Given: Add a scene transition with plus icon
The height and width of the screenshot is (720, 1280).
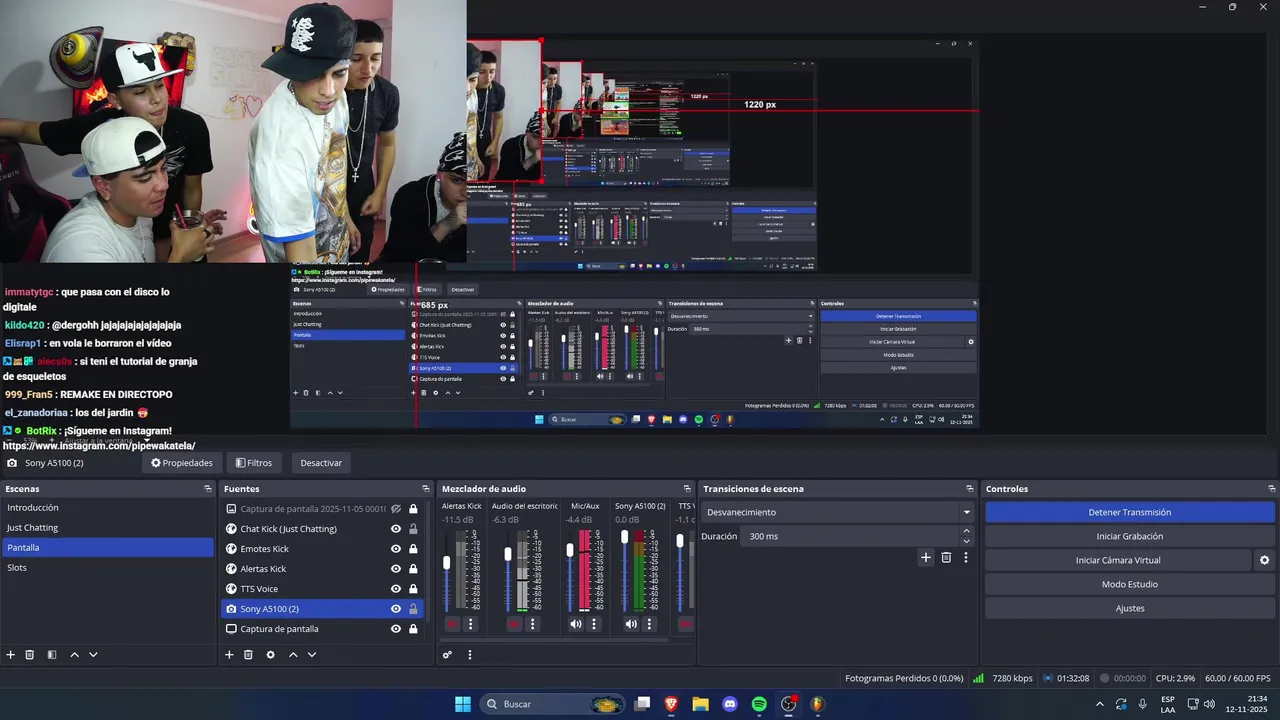Looking at the screenshot, I should (x=926, y=558).
